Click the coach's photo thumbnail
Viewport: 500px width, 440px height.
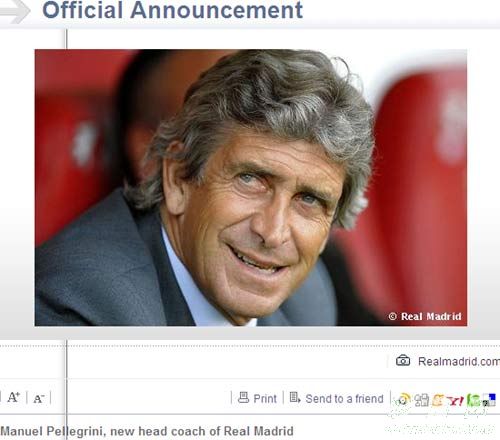[251, 188]
